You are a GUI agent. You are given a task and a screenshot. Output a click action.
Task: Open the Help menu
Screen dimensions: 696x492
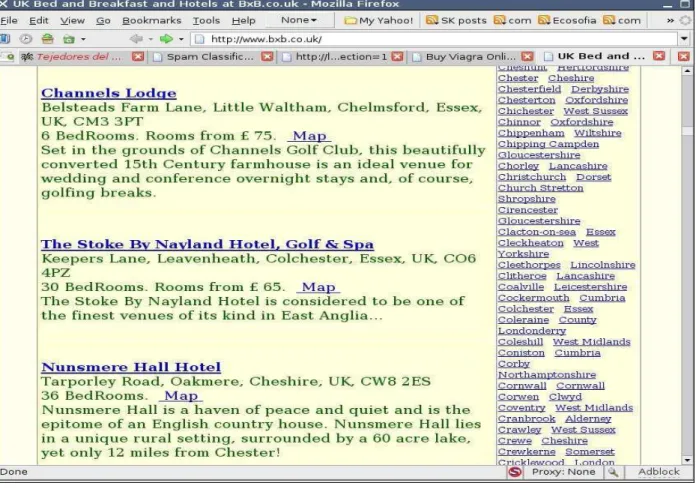click(x=244, y=20)
